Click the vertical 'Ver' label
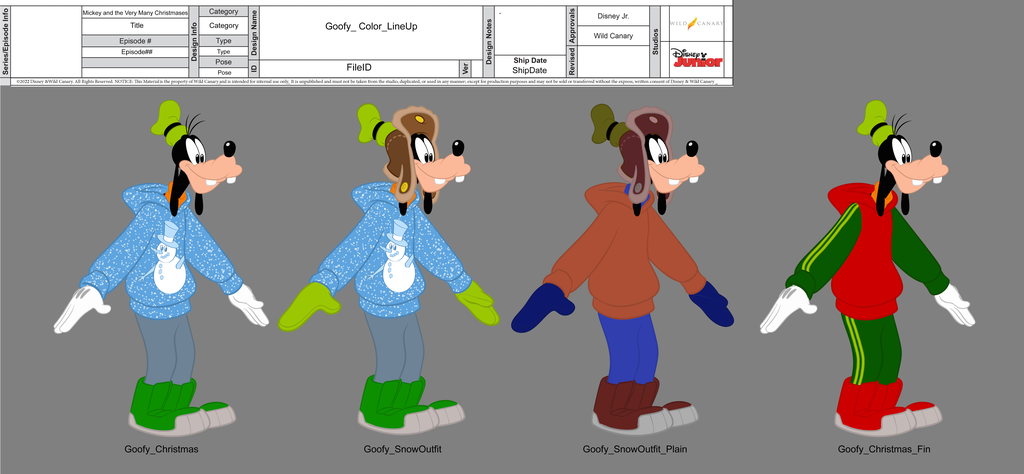The height and width of the screenshot is (474, 1024). pyautogui.click(x=465, y=68)
